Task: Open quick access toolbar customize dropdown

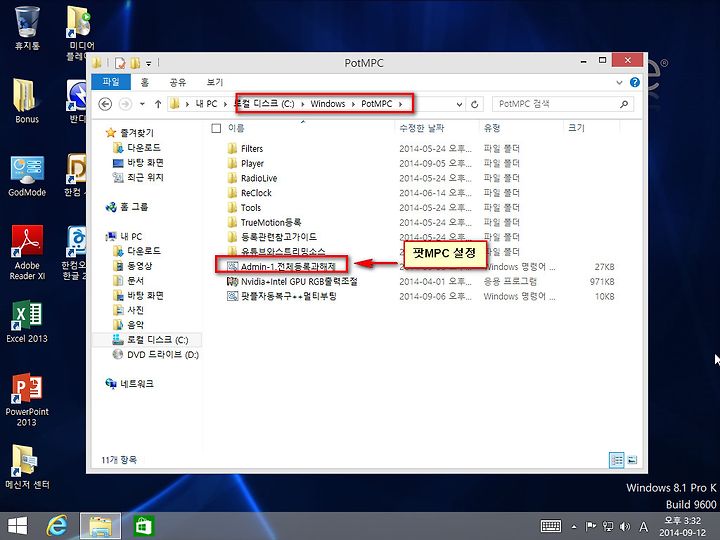Action: [x=148, y=63]
